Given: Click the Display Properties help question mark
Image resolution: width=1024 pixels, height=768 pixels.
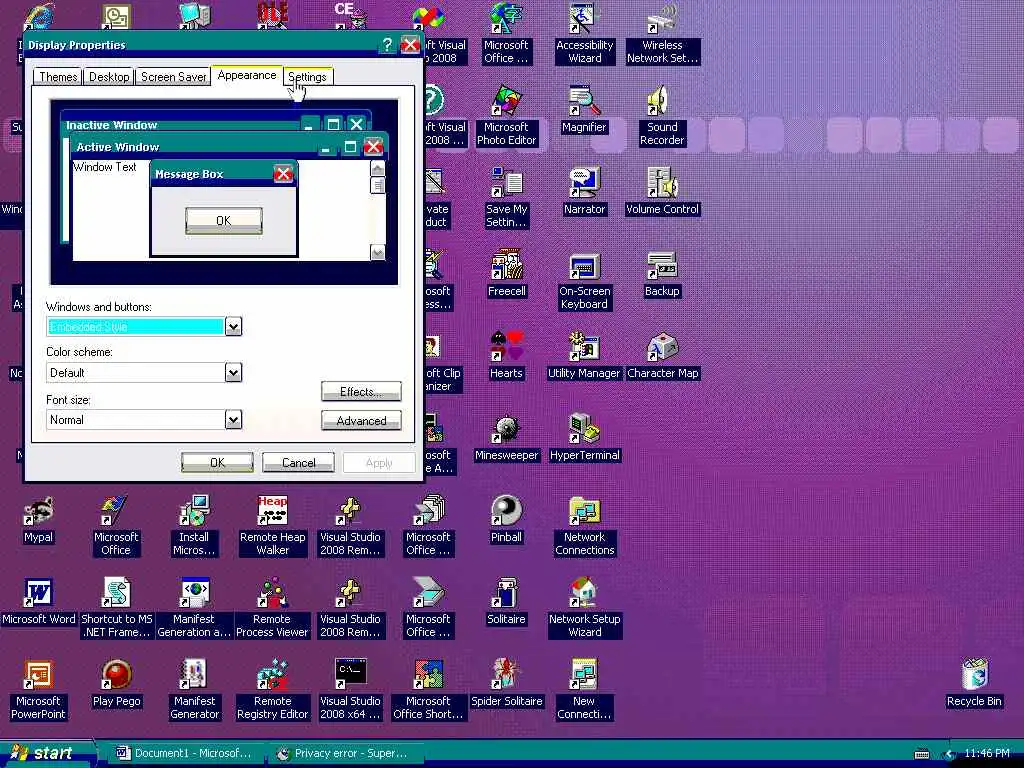Looking at the screenshot, I should pos(387,44).
